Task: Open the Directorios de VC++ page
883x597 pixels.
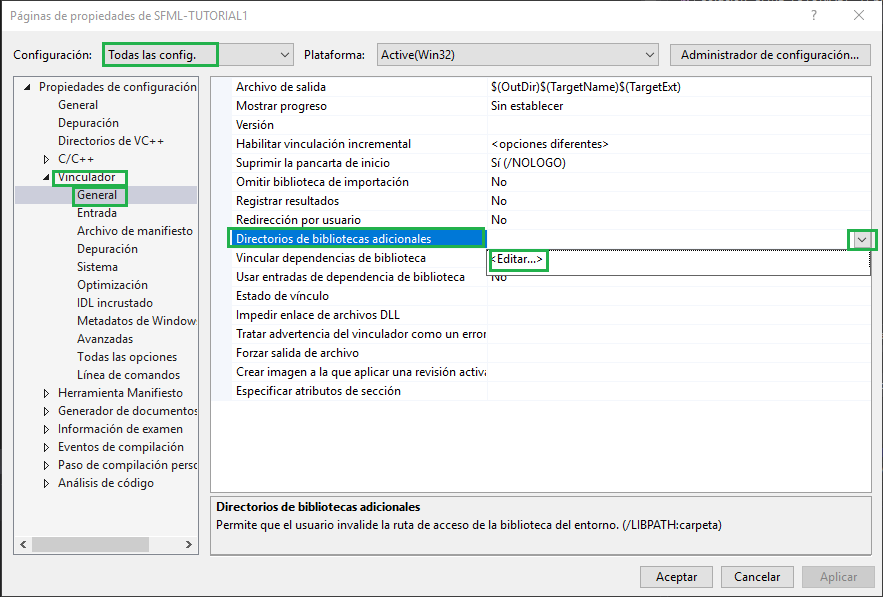Action: click(x=112, y=140)
